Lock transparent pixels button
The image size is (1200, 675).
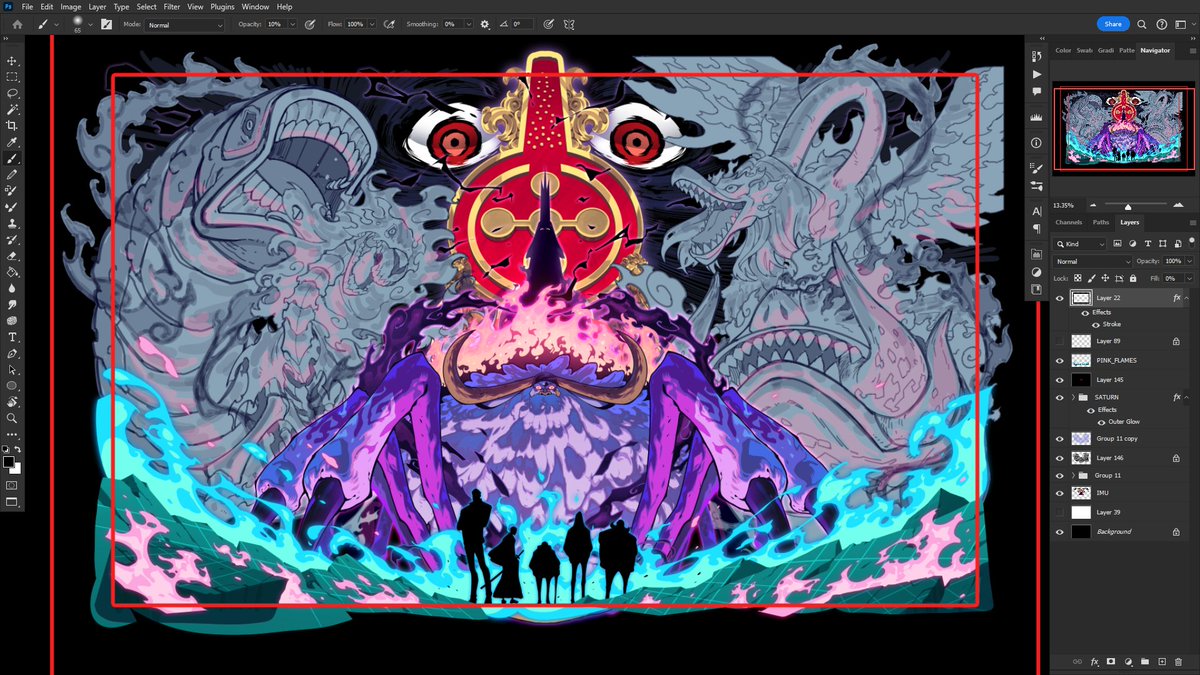pos(1078,278)
